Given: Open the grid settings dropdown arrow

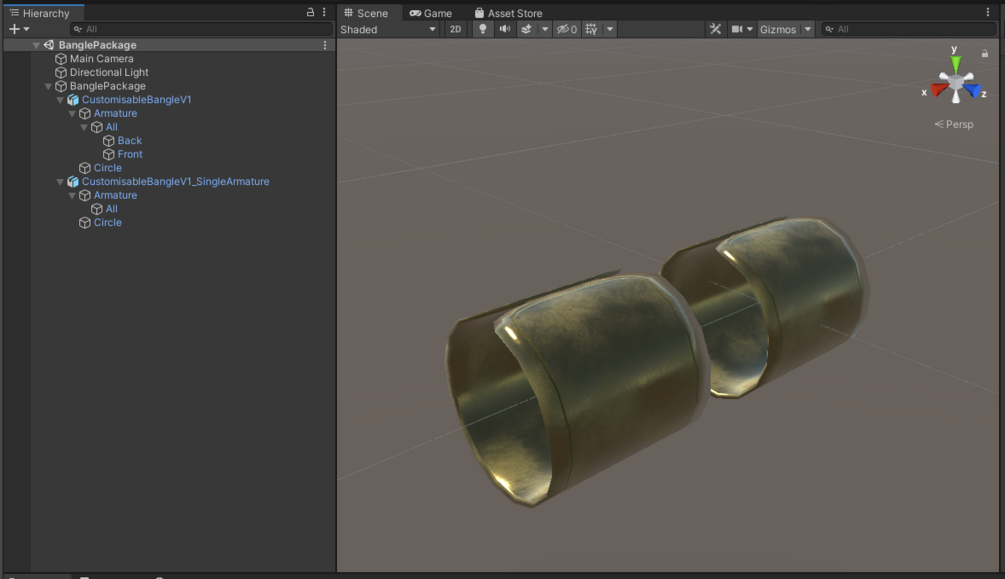Looking at the screenshot, I should [610, 29].
